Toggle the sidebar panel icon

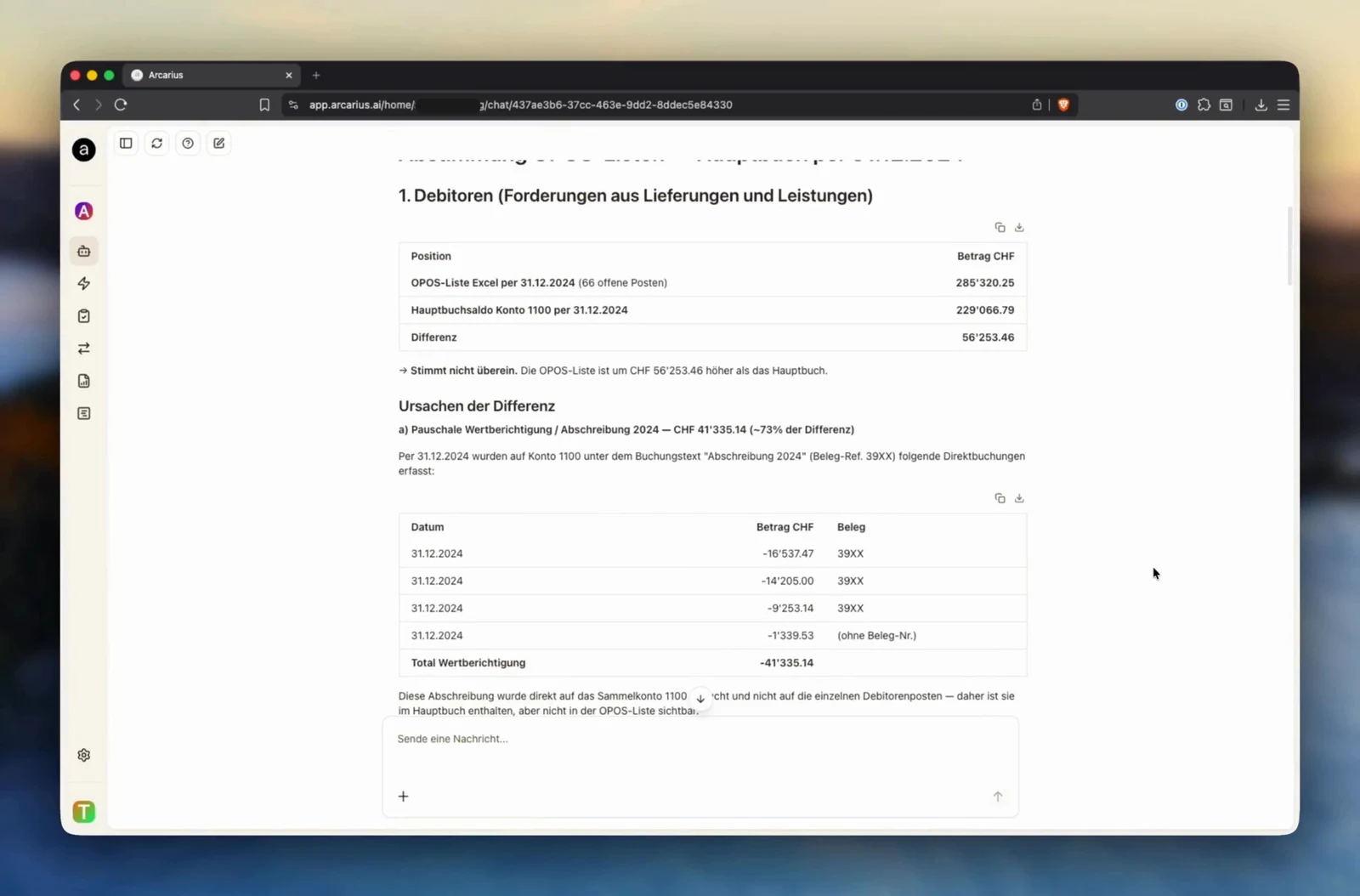[x=126, y=143]
